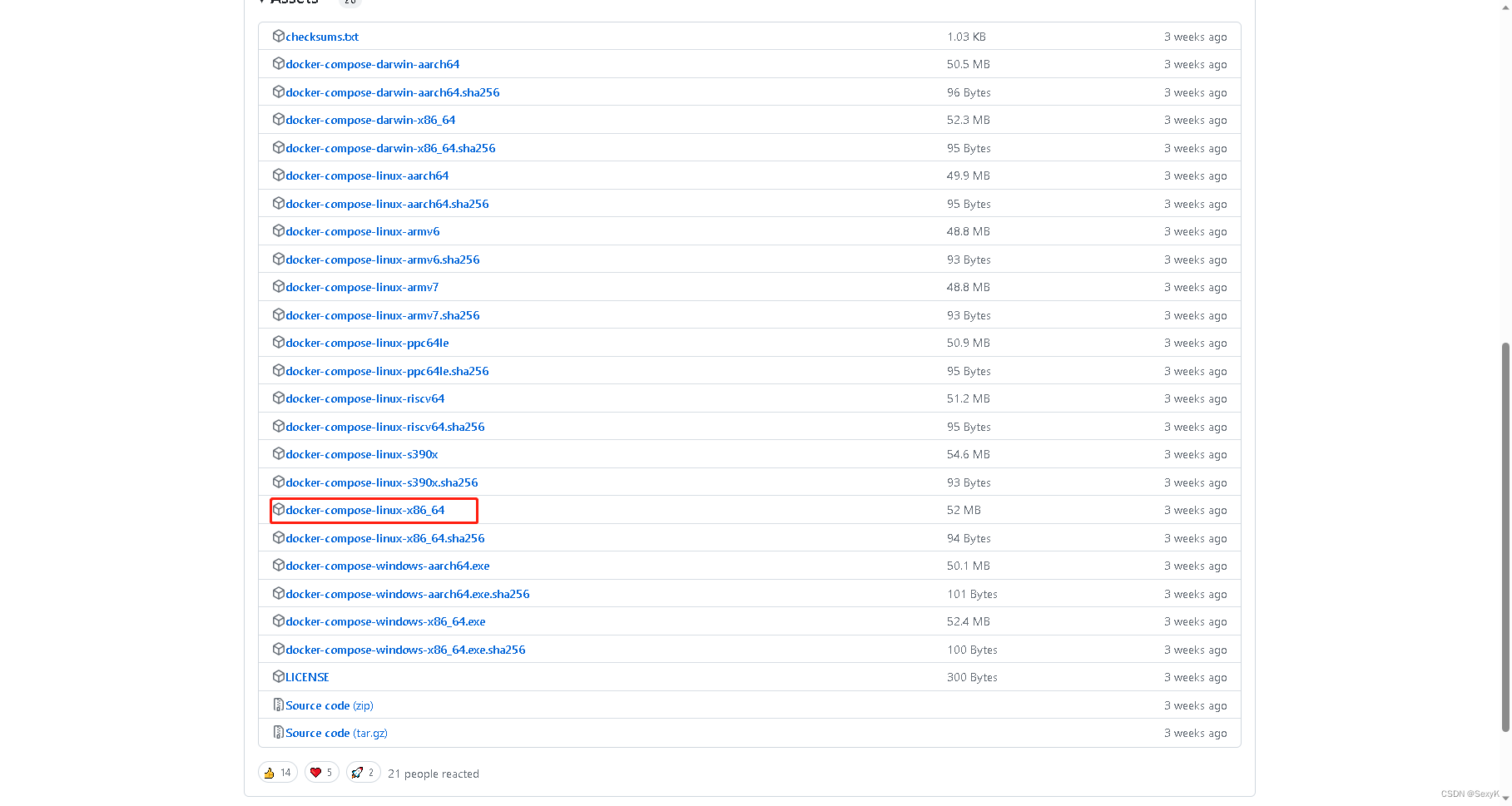Open docker-compose-linux-armv7.sha256 link
This screenshot has width=1512, height=806.
[383, 315]
